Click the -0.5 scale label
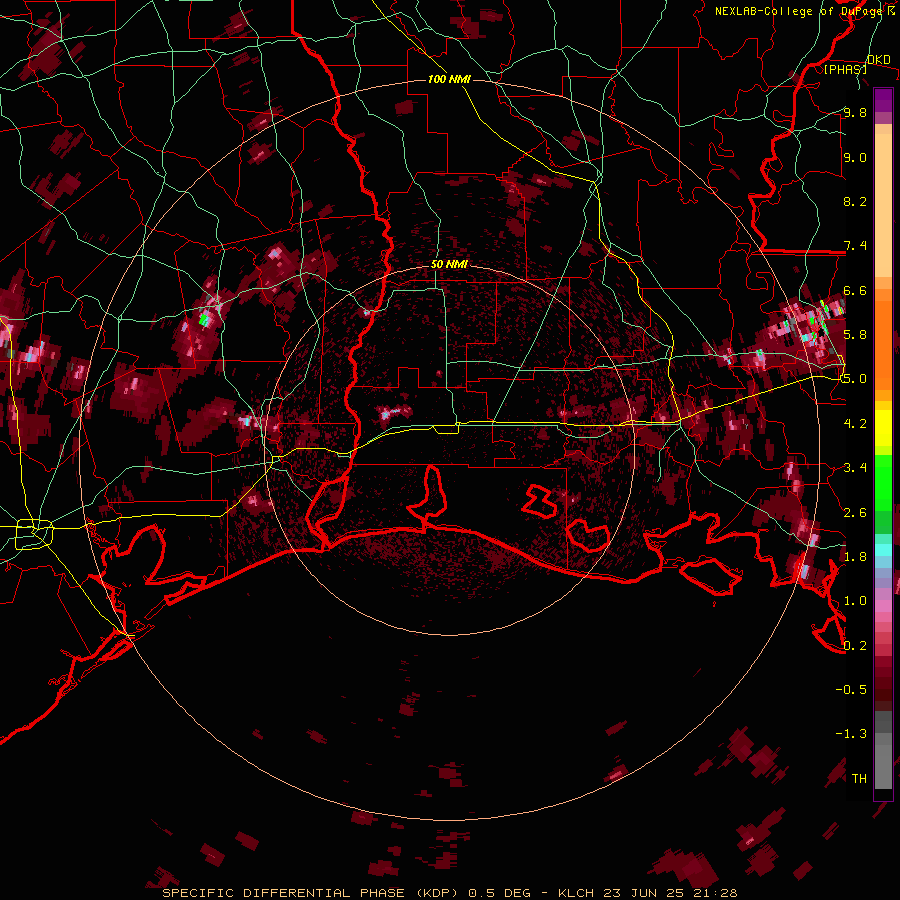 (851, 690)
